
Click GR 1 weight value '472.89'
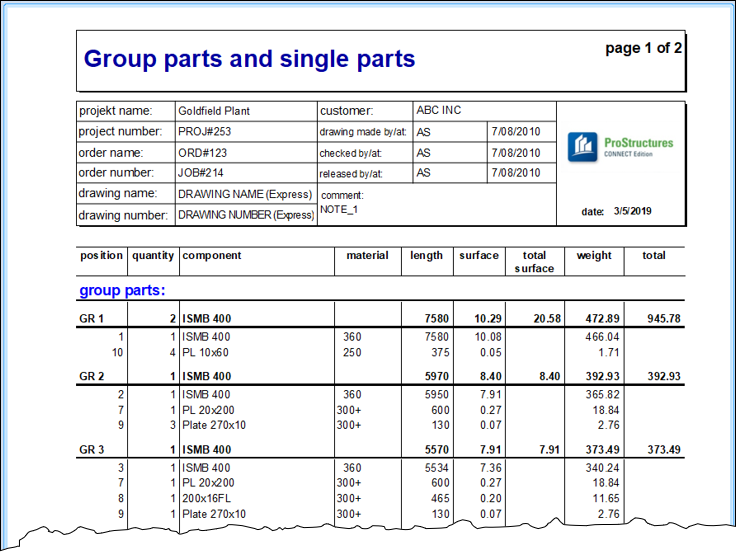coord(602,319)
